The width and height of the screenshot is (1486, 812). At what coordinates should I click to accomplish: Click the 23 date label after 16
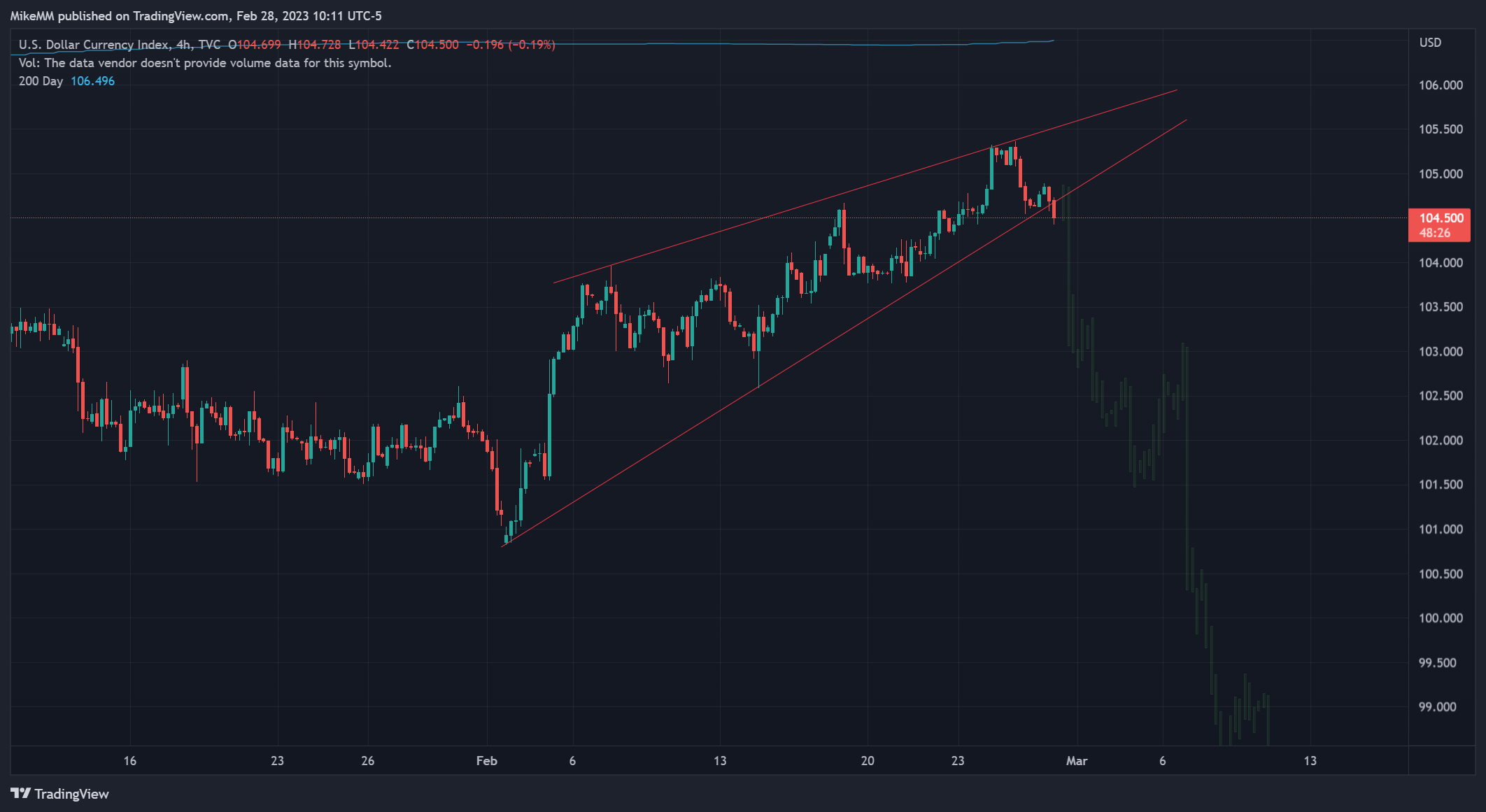(278, 761)
